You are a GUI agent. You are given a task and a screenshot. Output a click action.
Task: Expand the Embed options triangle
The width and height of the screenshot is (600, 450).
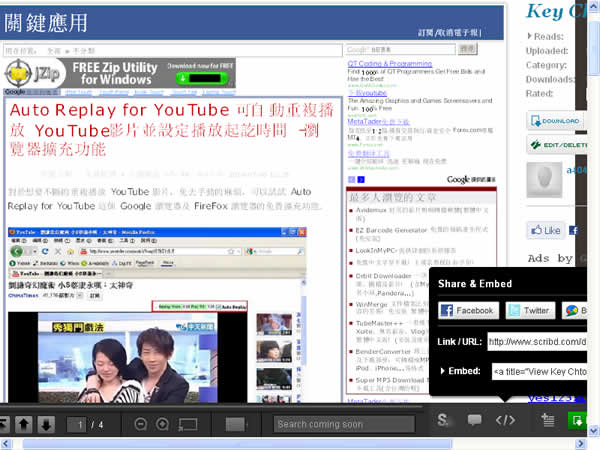[x=443, y=371]
